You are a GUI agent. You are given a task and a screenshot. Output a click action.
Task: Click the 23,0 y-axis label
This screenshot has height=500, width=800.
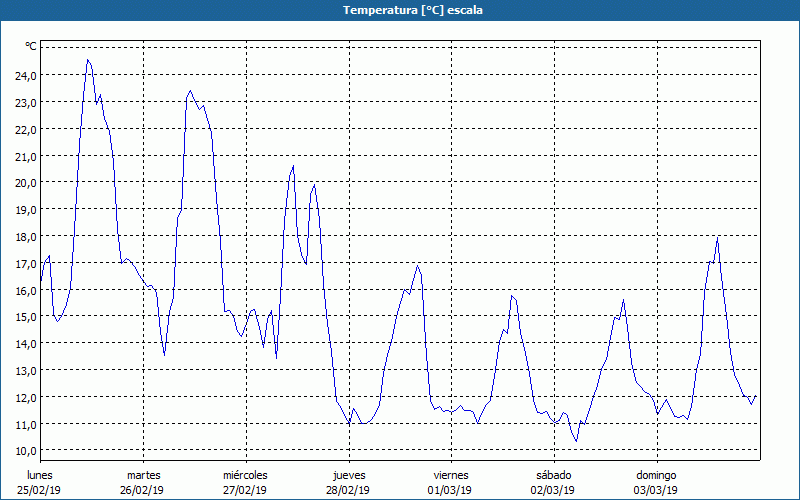[x=26, y=103]
